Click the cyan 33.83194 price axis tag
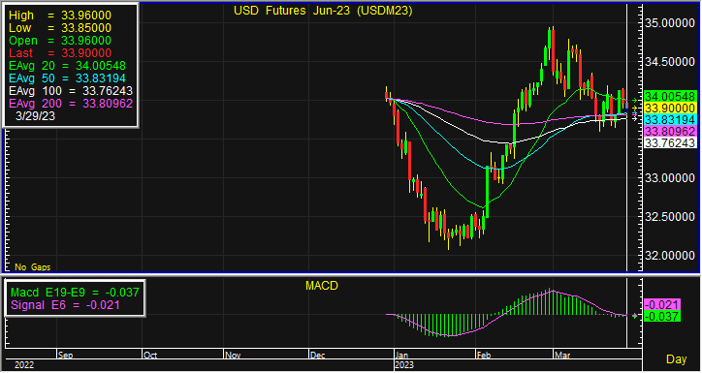The width and height of the screenshot is (702, 373). (670, 120)
